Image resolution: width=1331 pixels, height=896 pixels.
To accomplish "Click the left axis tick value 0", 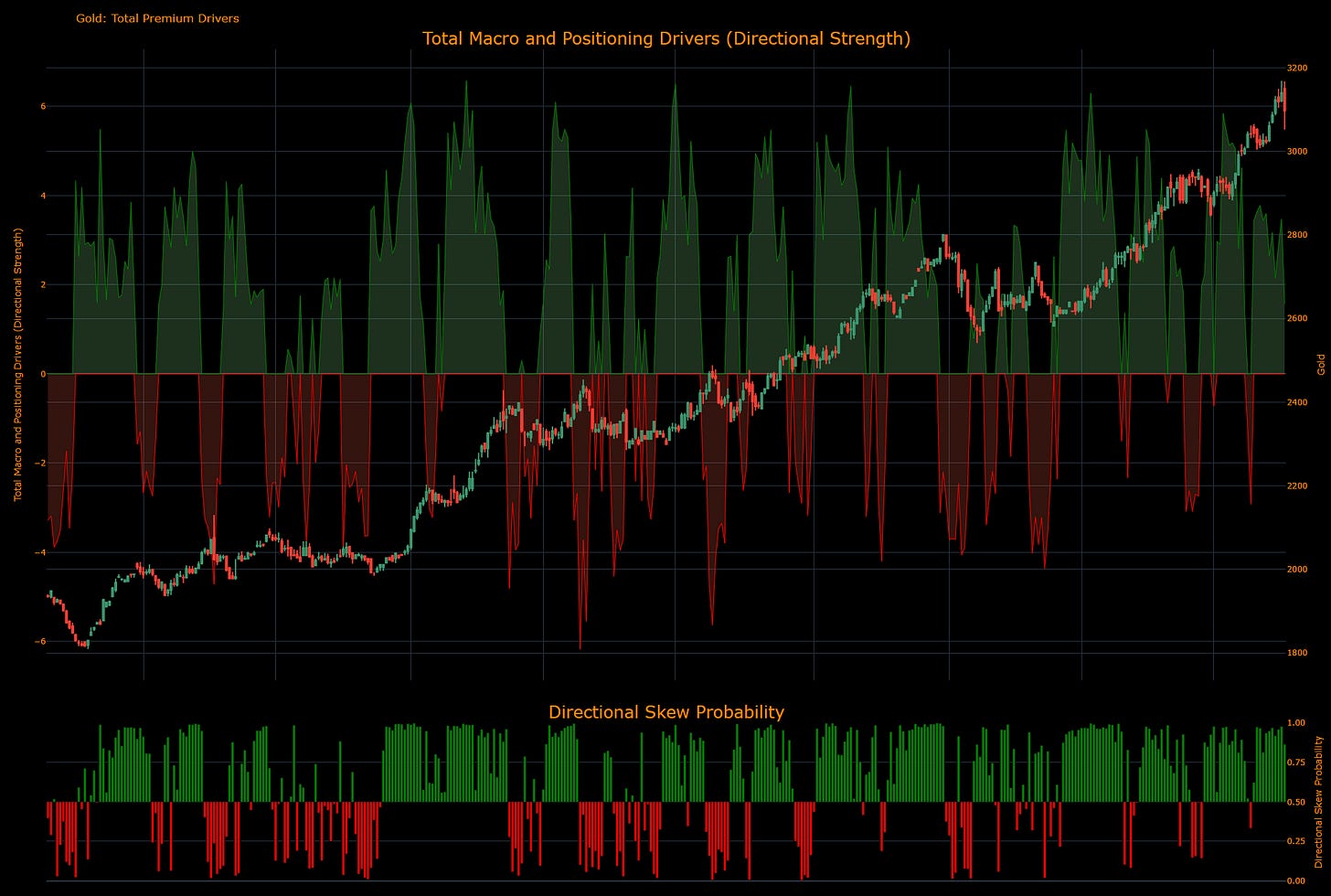I will (x=43, y=373).
